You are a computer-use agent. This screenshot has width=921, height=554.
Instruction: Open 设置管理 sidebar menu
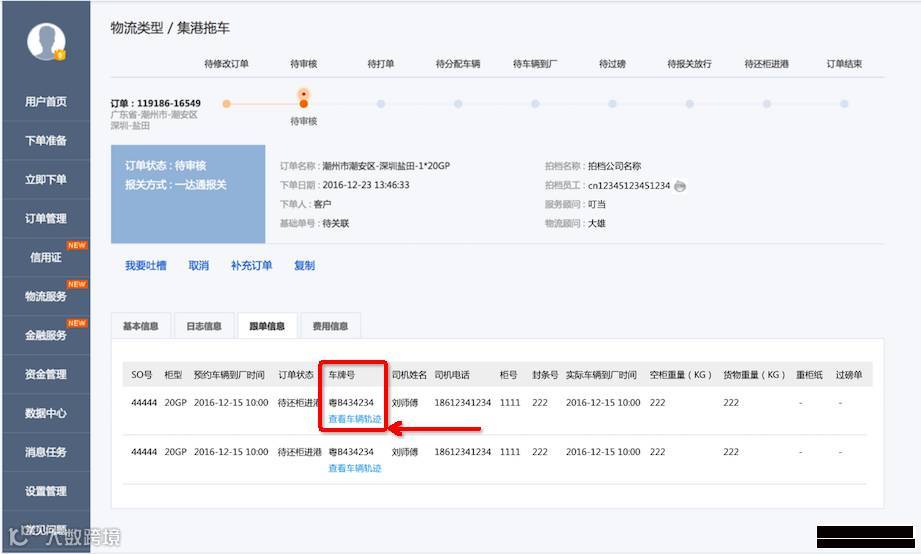[x=46, y=491]
